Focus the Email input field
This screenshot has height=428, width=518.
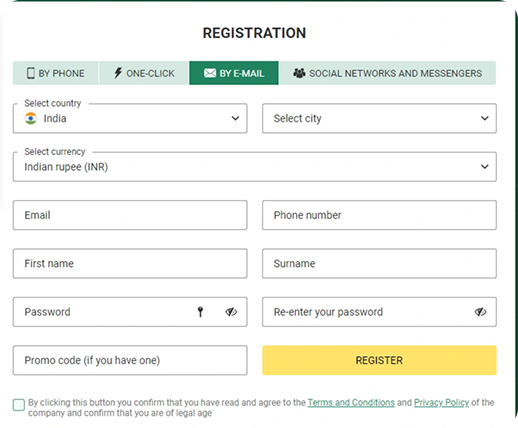coord(130,215)
